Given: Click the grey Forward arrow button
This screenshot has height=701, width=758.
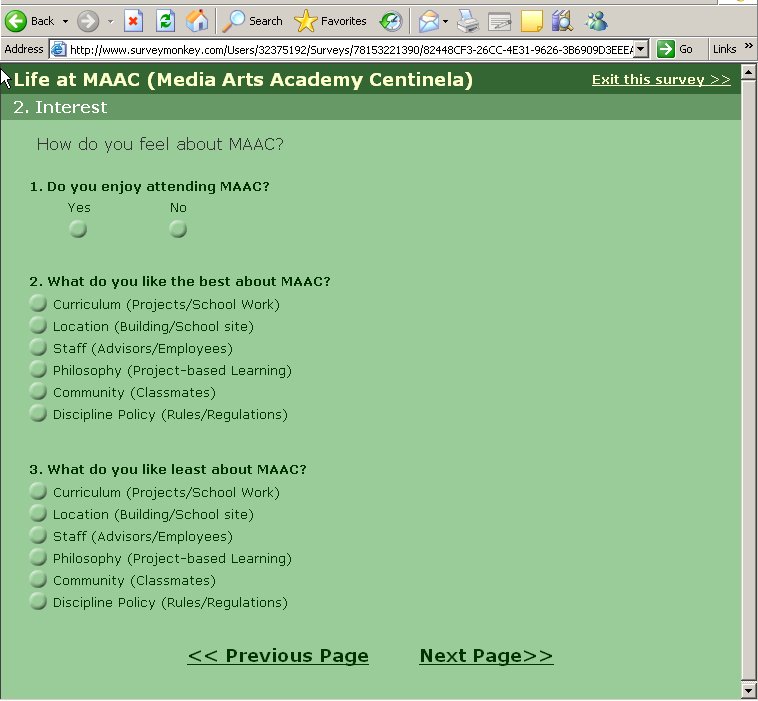Looking at the screenshot, I should click(88, 21).
